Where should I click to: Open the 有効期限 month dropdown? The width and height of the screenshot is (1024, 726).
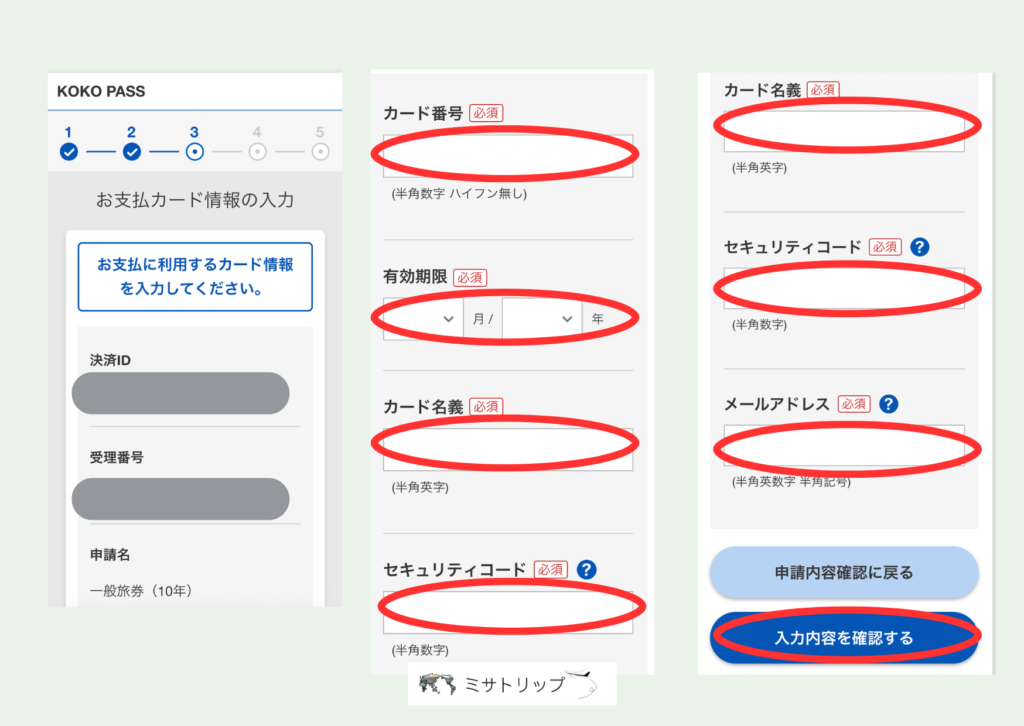point(422,319)
